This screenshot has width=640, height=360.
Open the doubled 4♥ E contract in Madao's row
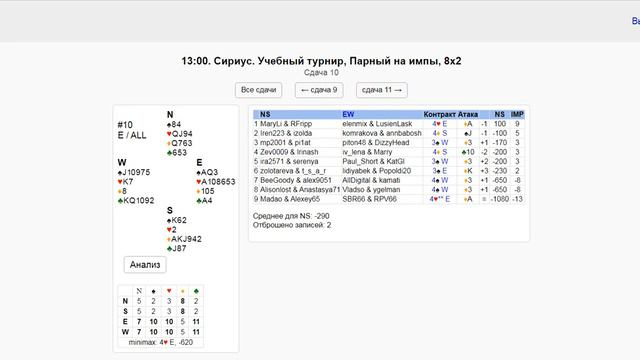point(440,199)
